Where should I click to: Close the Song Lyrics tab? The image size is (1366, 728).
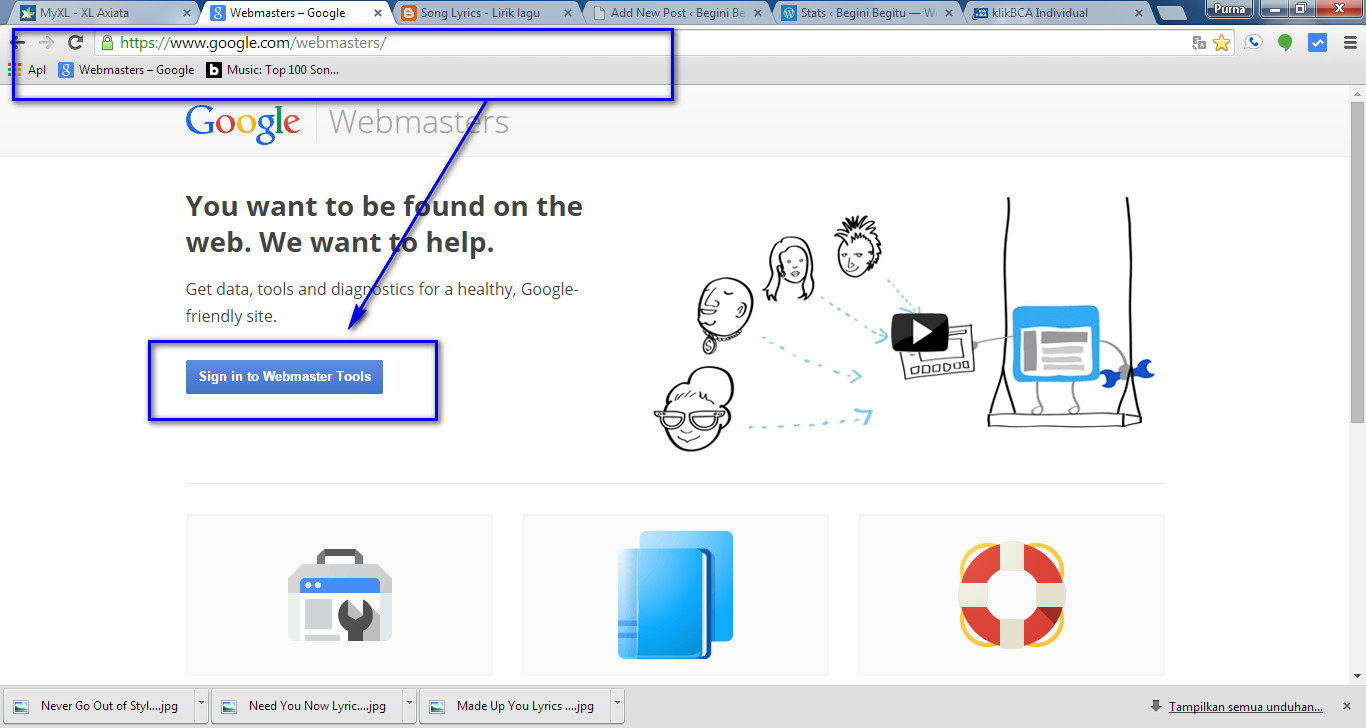point(566,14)
